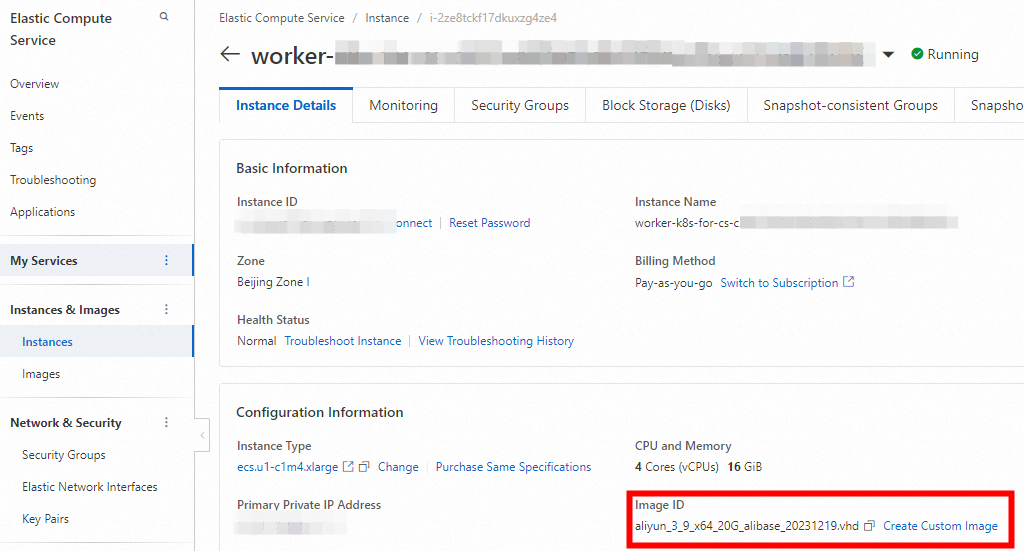Viewport: 1024px width, 551px height.
Task: Open the instance name dropdown arrow
Action: (888, 55)
